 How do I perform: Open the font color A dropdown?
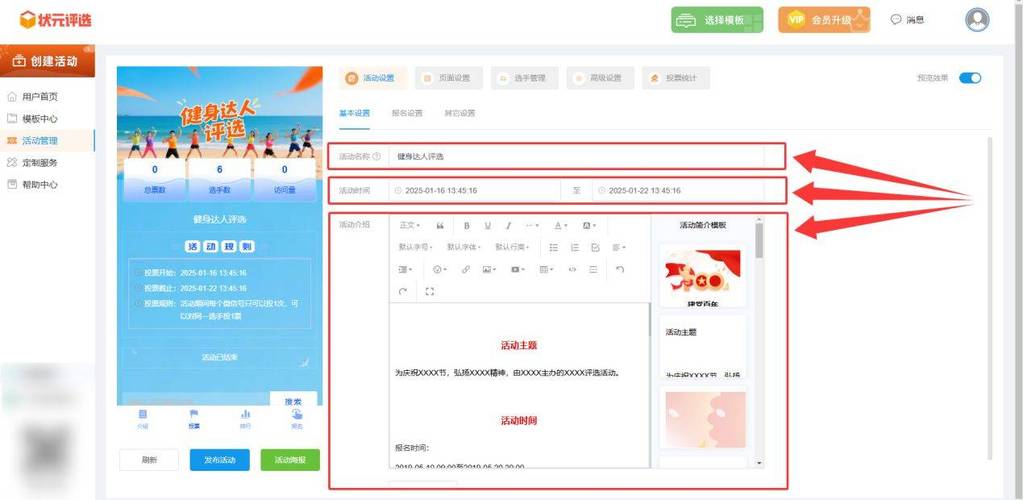(560, 225)
